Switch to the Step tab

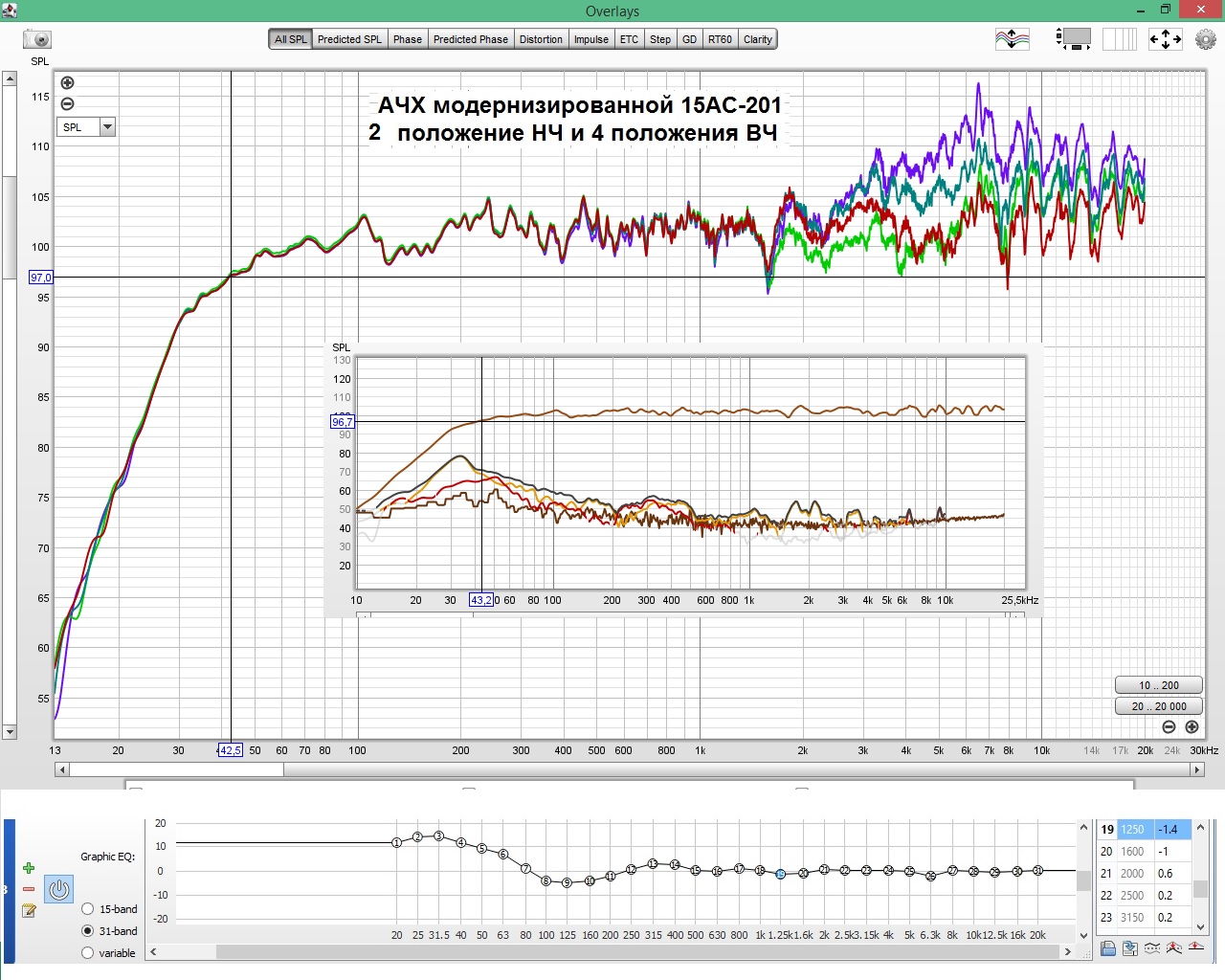660,39
